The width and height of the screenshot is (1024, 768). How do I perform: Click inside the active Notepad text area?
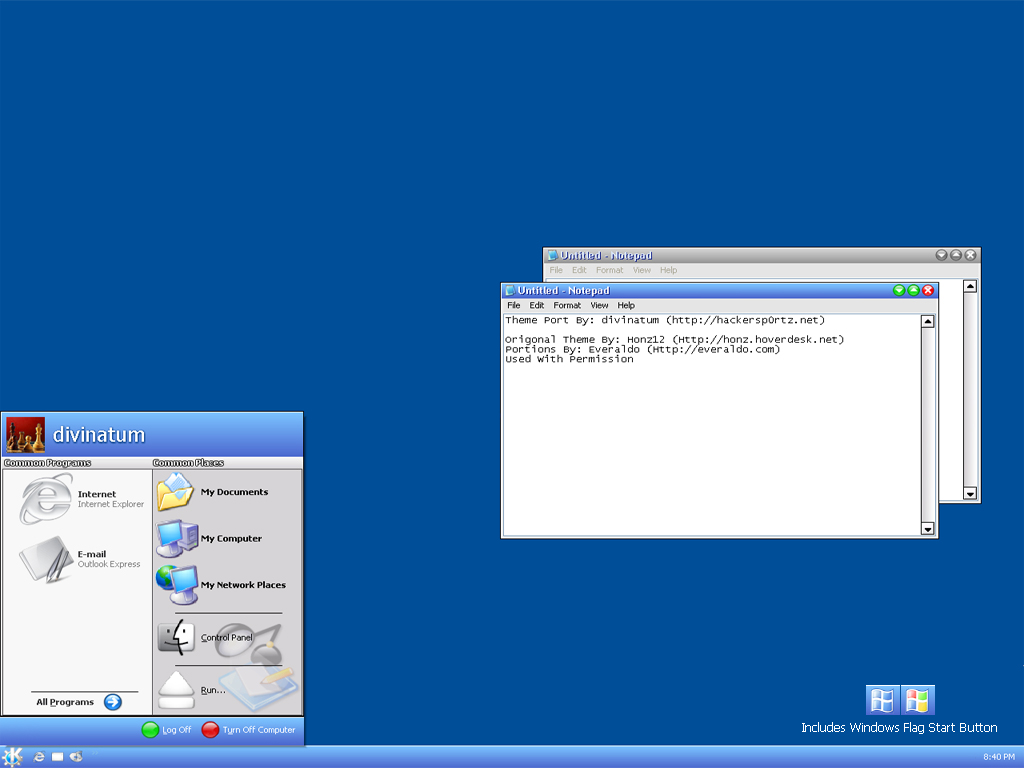coord(710,440)
